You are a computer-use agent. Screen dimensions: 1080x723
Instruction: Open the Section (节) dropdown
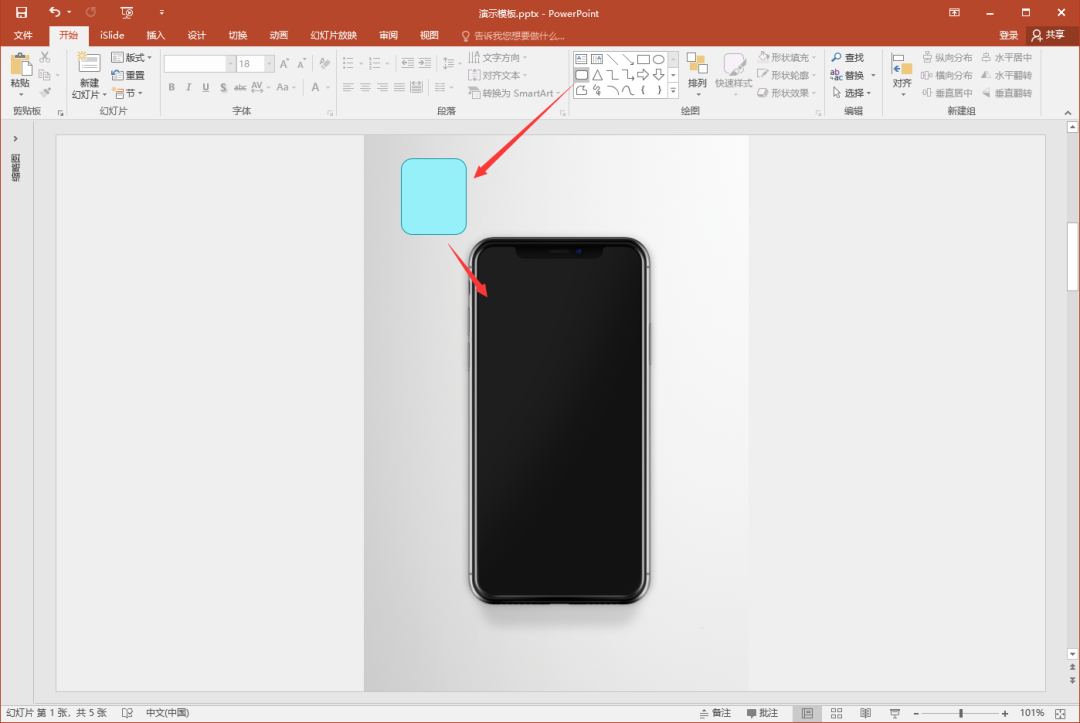(x=128, y=93)
